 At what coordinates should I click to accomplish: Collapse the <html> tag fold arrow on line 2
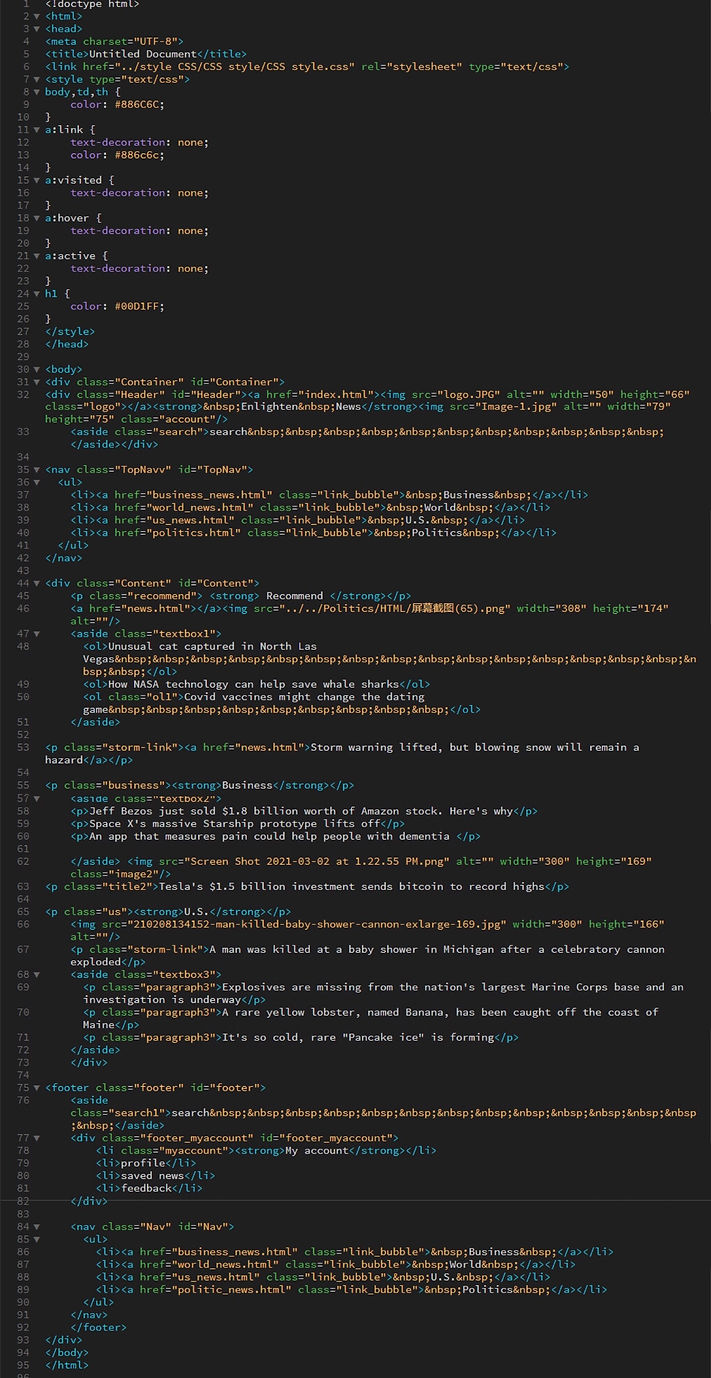point(37,17)
